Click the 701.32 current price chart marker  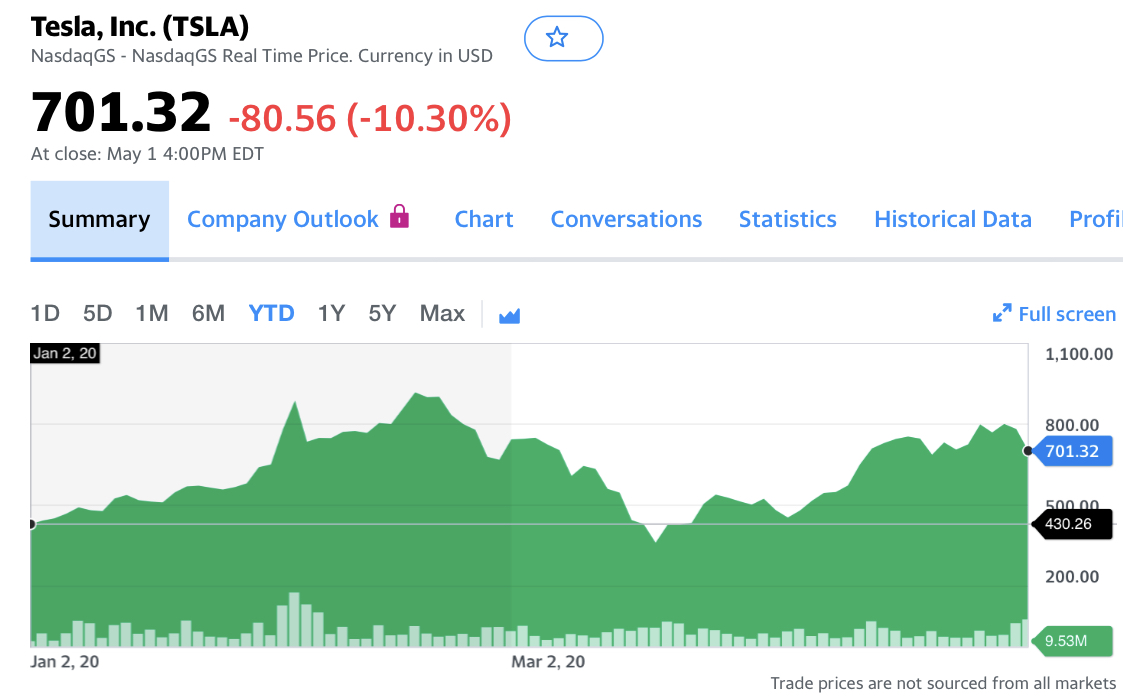tap(1071, 452)
